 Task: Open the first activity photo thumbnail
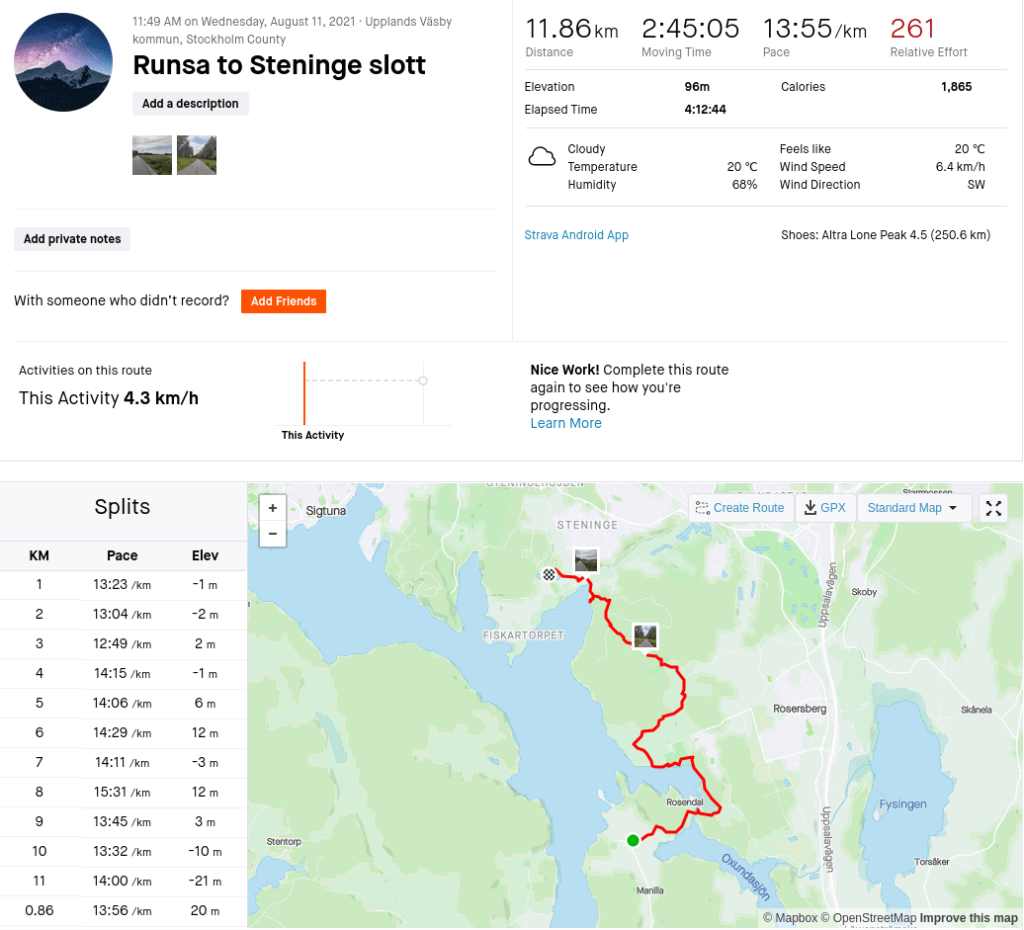[152, 155]
